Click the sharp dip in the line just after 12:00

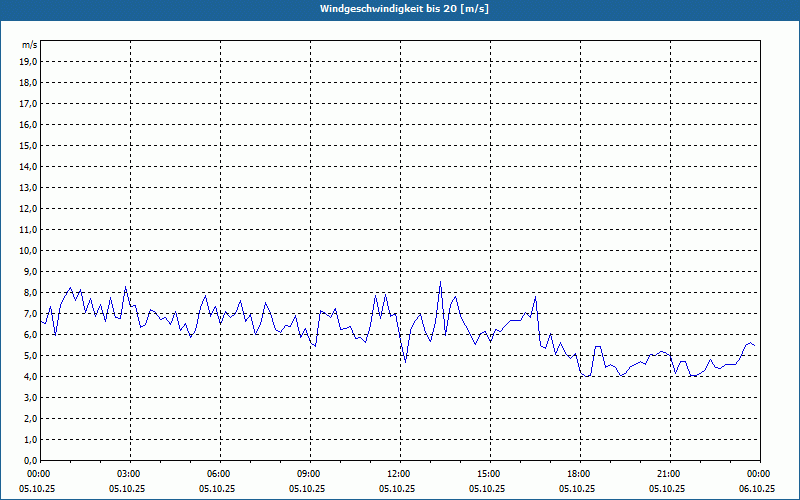pos(405,361)
